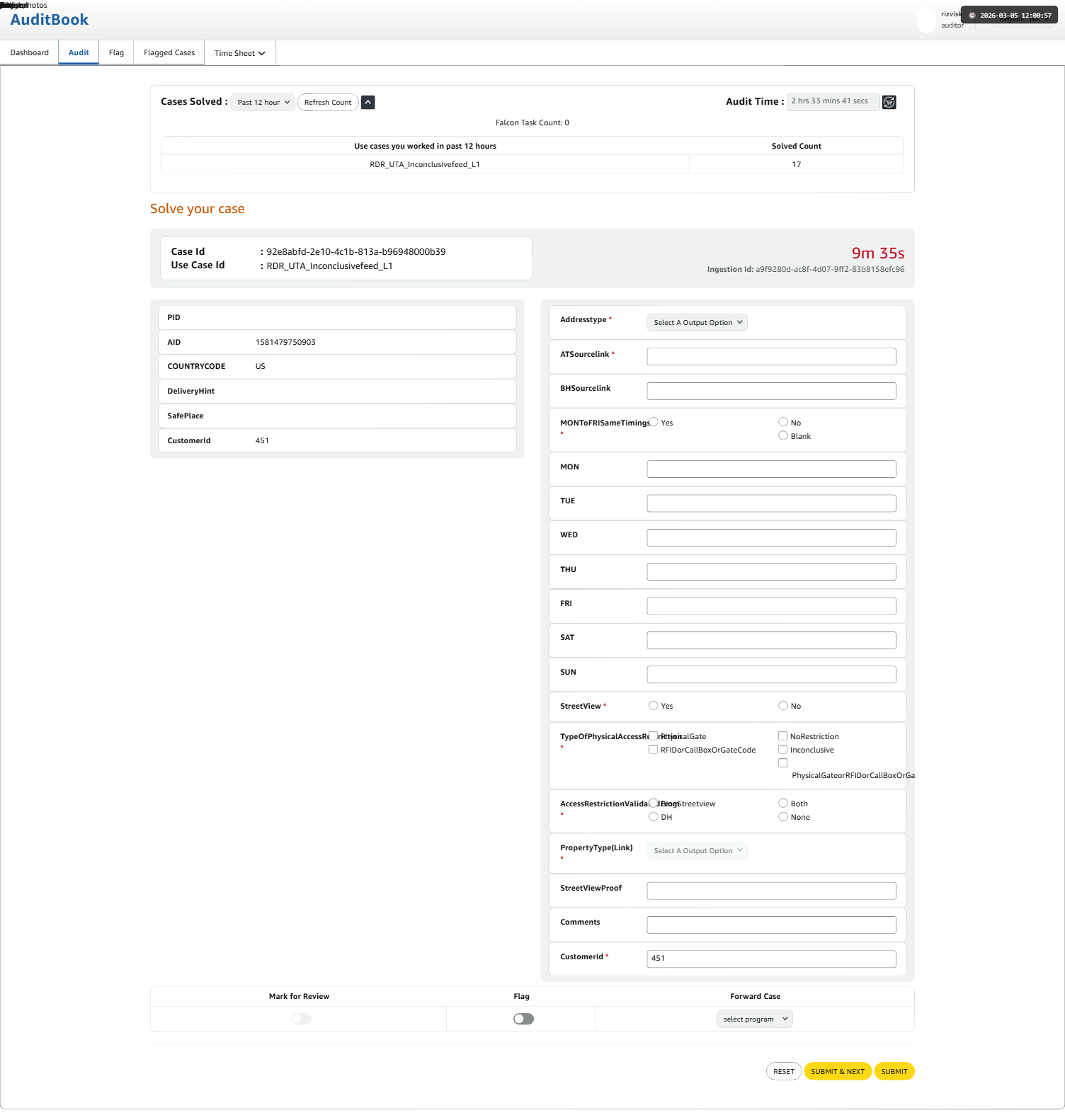Expand the Time Sheet menu
This screenshot has height=1120, width=1065.
(x=240, y=53)
